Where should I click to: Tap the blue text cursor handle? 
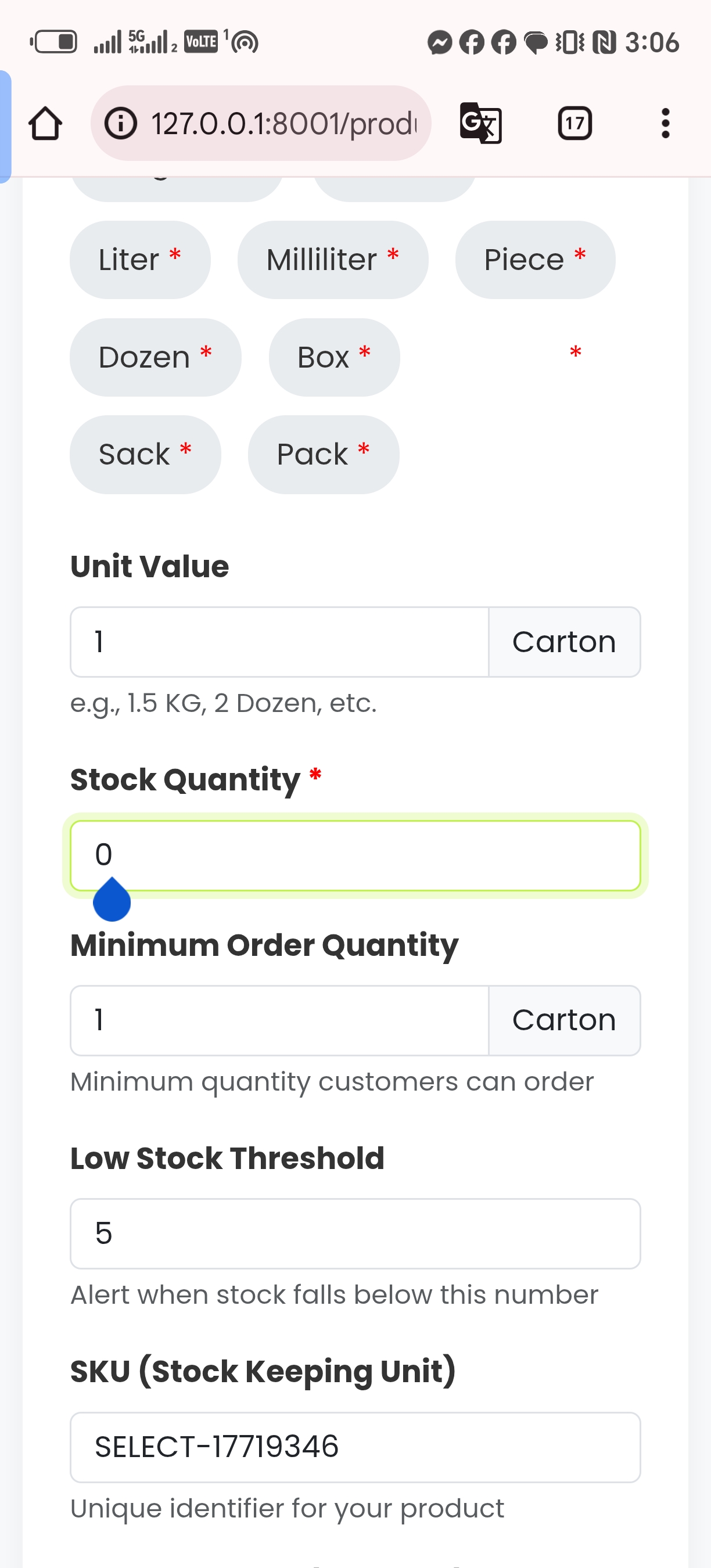112,901
